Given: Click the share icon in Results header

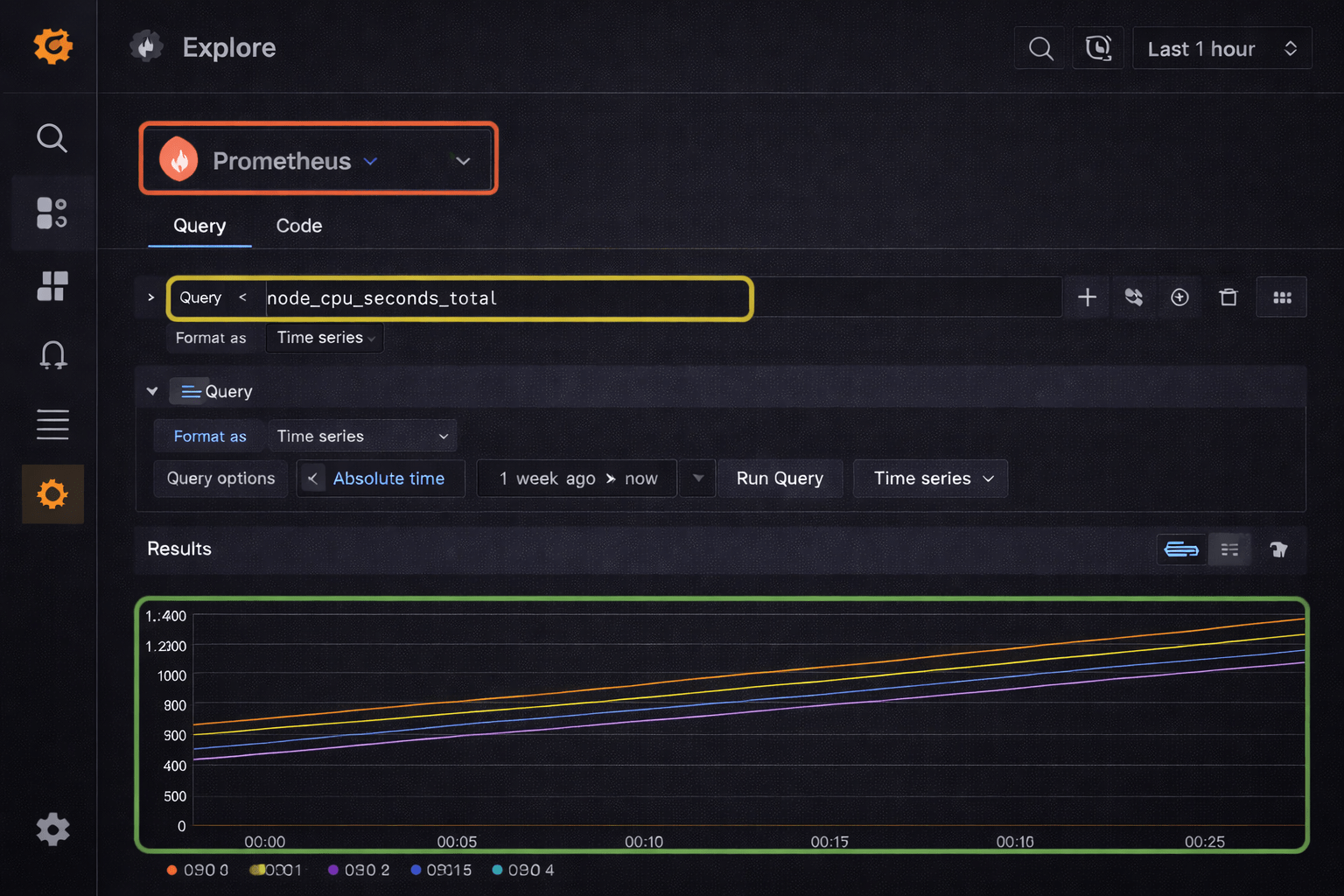Looking at the screenshot, I should coord(1278,549).
